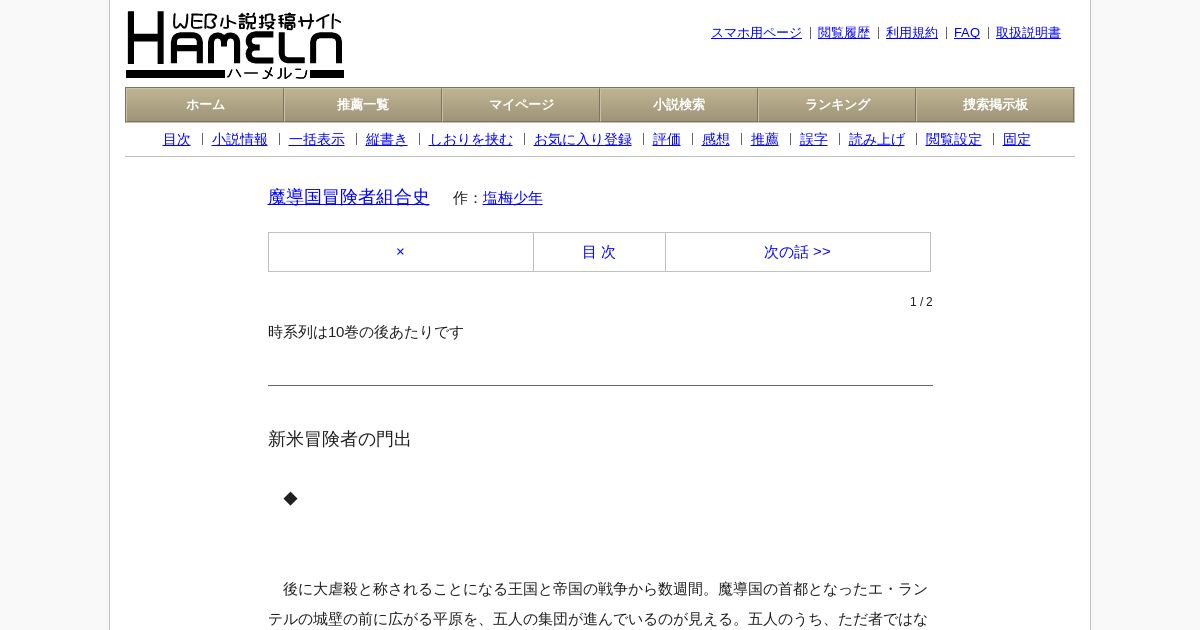Click the ◆ section marker

[x=290, y=498]
